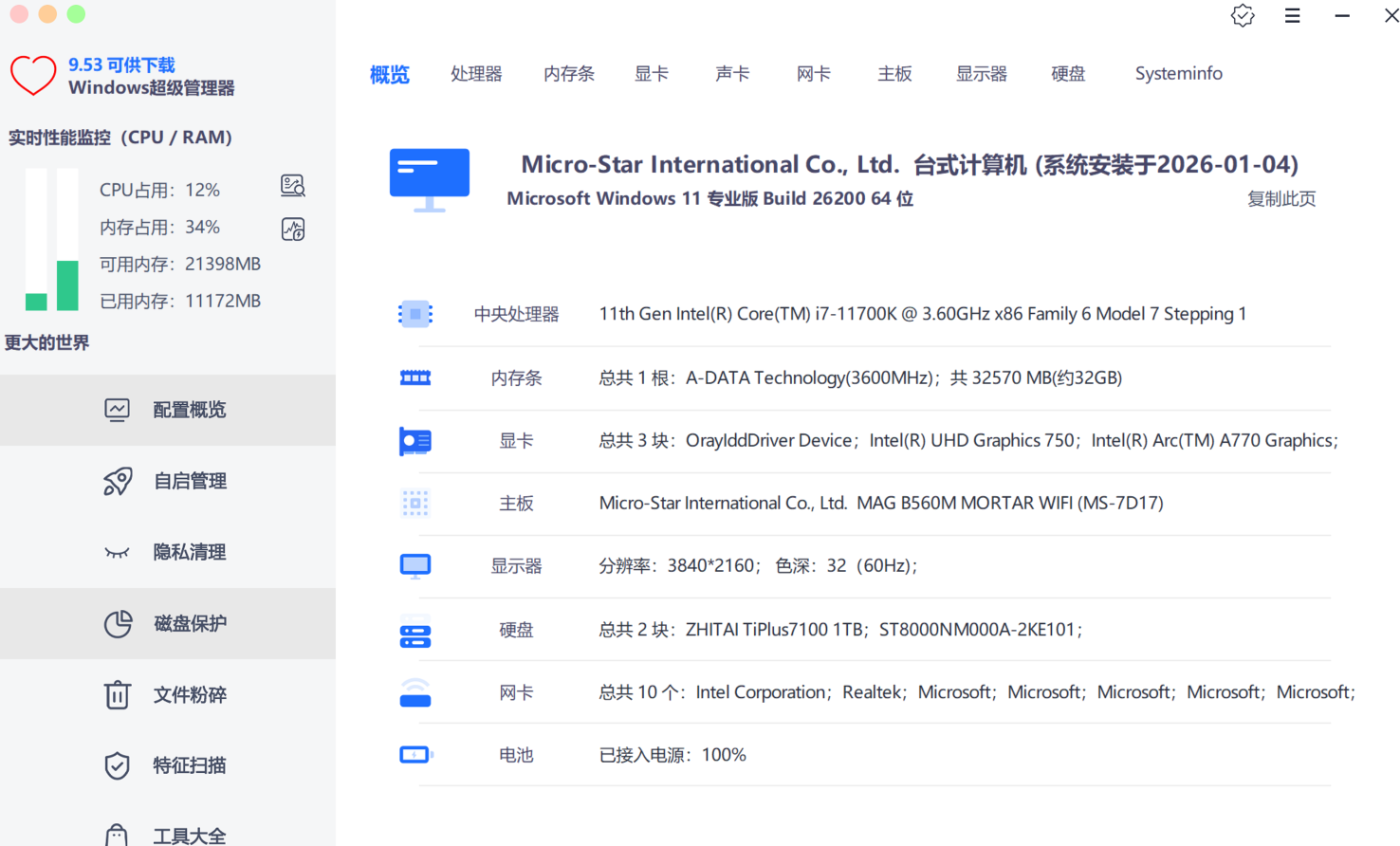Click the 网卡 wireless network icon
This screenshot has width=1400, height=846.
point(415,691)
